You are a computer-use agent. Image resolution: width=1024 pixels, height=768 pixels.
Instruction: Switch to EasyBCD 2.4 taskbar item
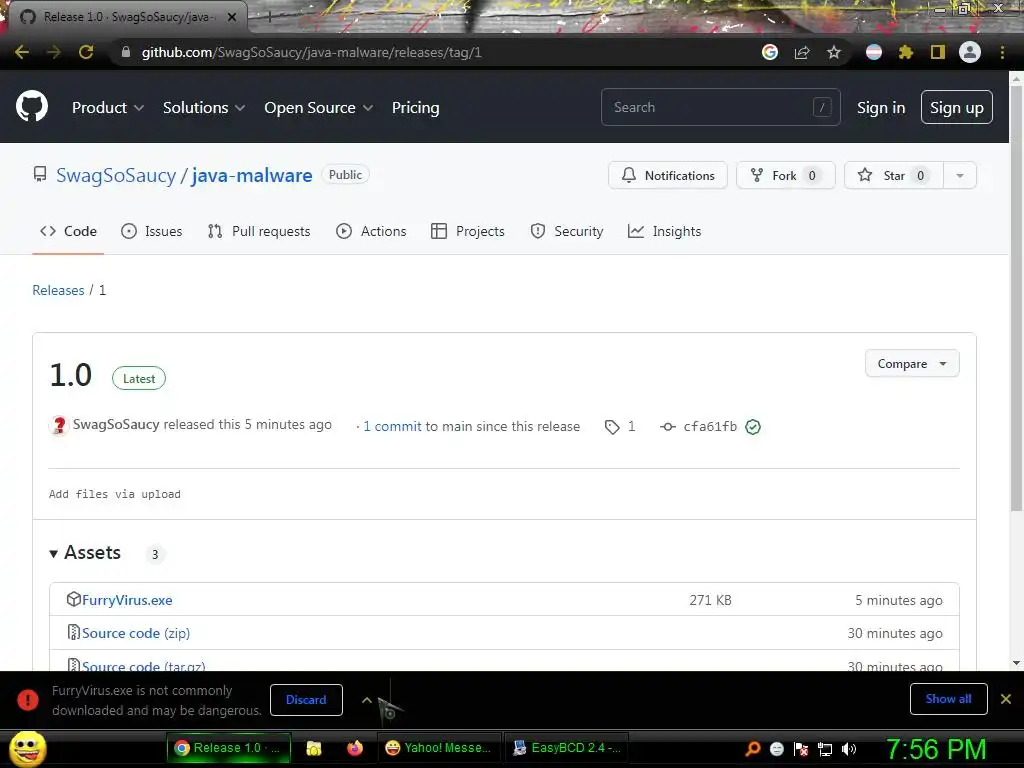(567, 748)
